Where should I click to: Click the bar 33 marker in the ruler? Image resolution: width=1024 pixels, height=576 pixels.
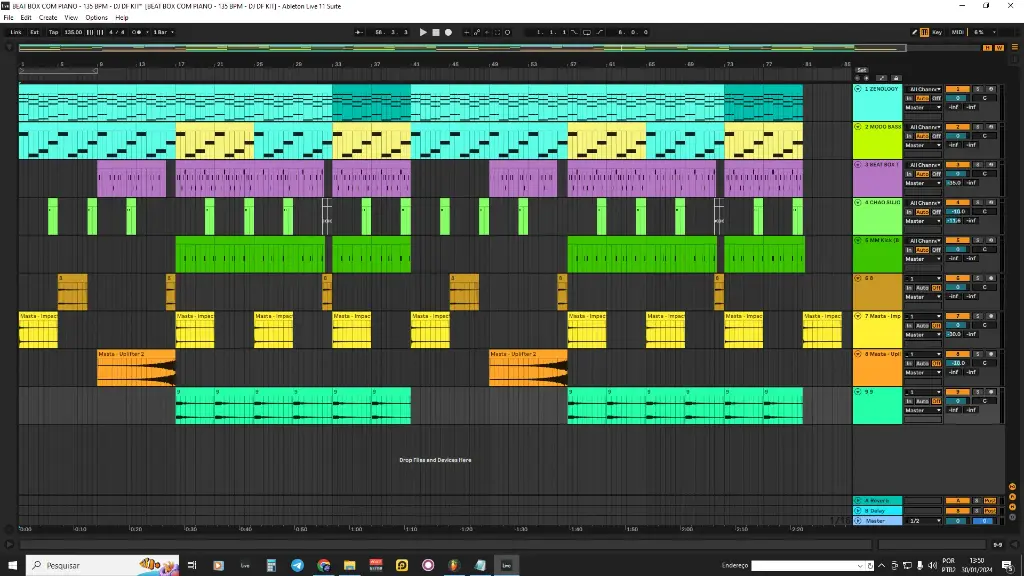[338, 64]
